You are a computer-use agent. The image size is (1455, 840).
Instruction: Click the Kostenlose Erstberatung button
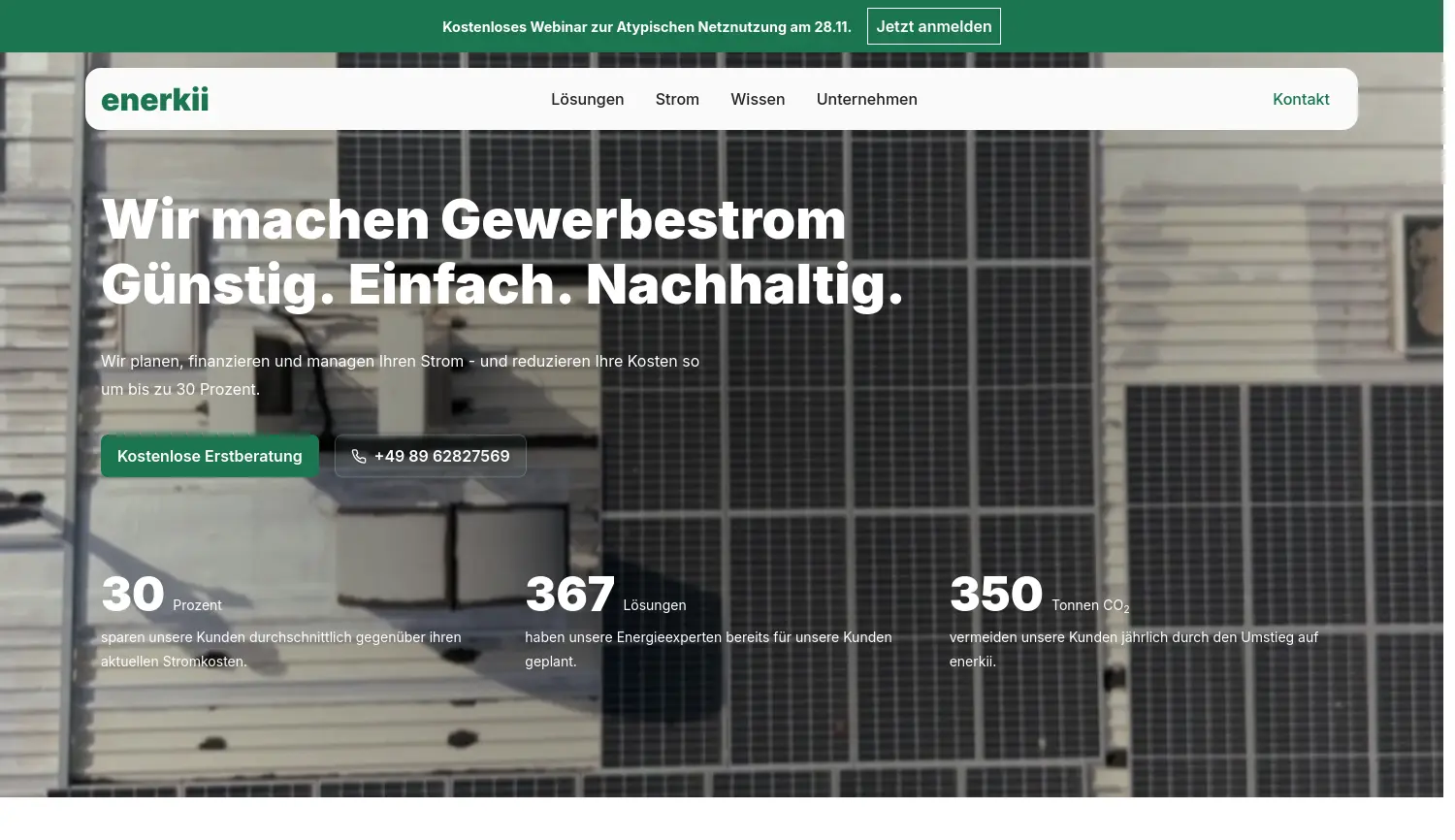210,456
